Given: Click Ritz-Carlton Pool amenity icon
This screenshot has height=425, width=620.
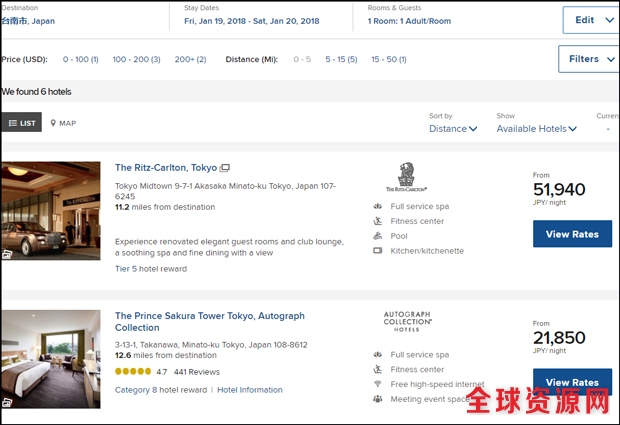Looking at the screenshot, I should click(378, 236).
